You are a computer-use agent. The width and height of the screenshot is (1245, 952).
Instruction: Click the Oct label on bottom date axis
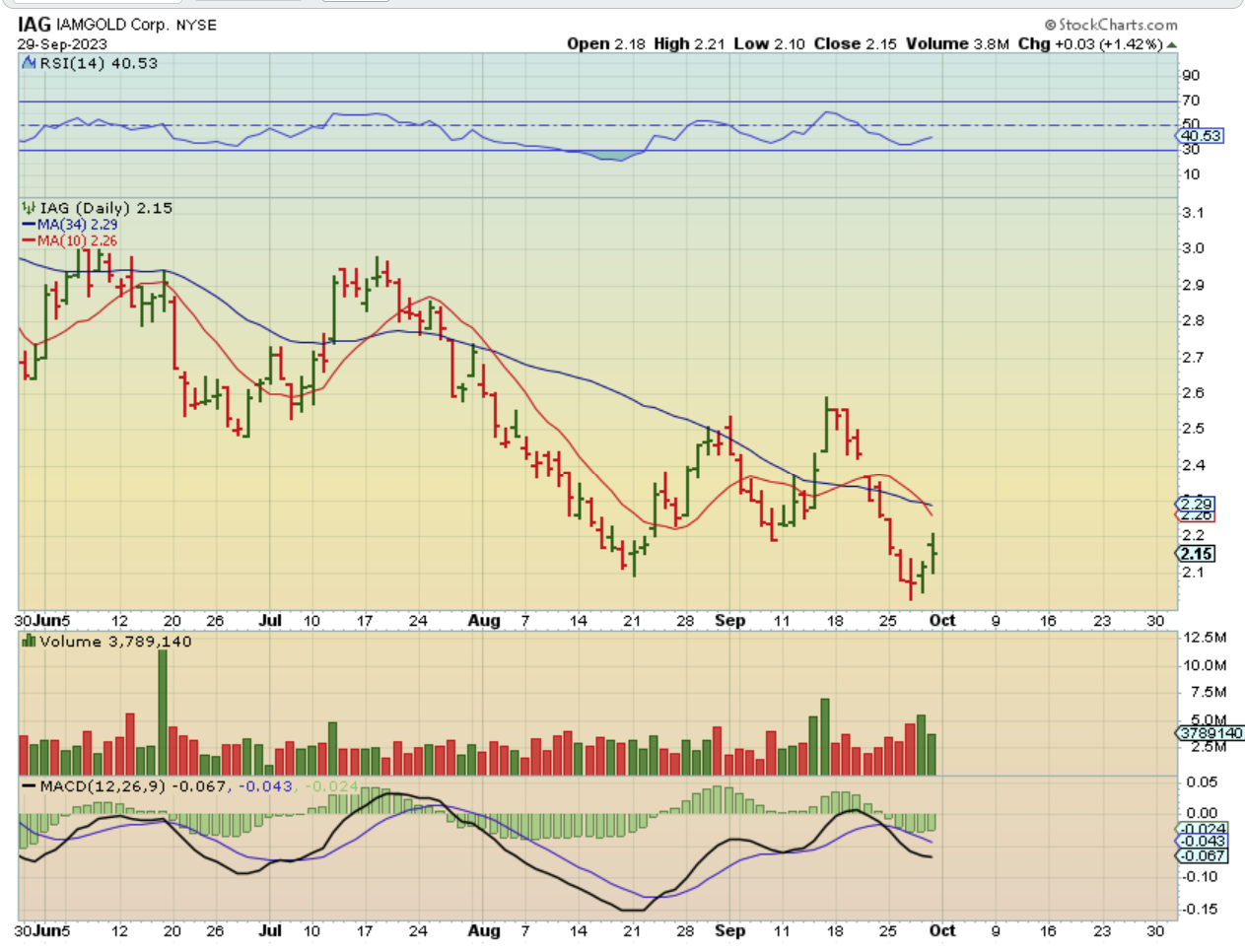coord(942,930)
